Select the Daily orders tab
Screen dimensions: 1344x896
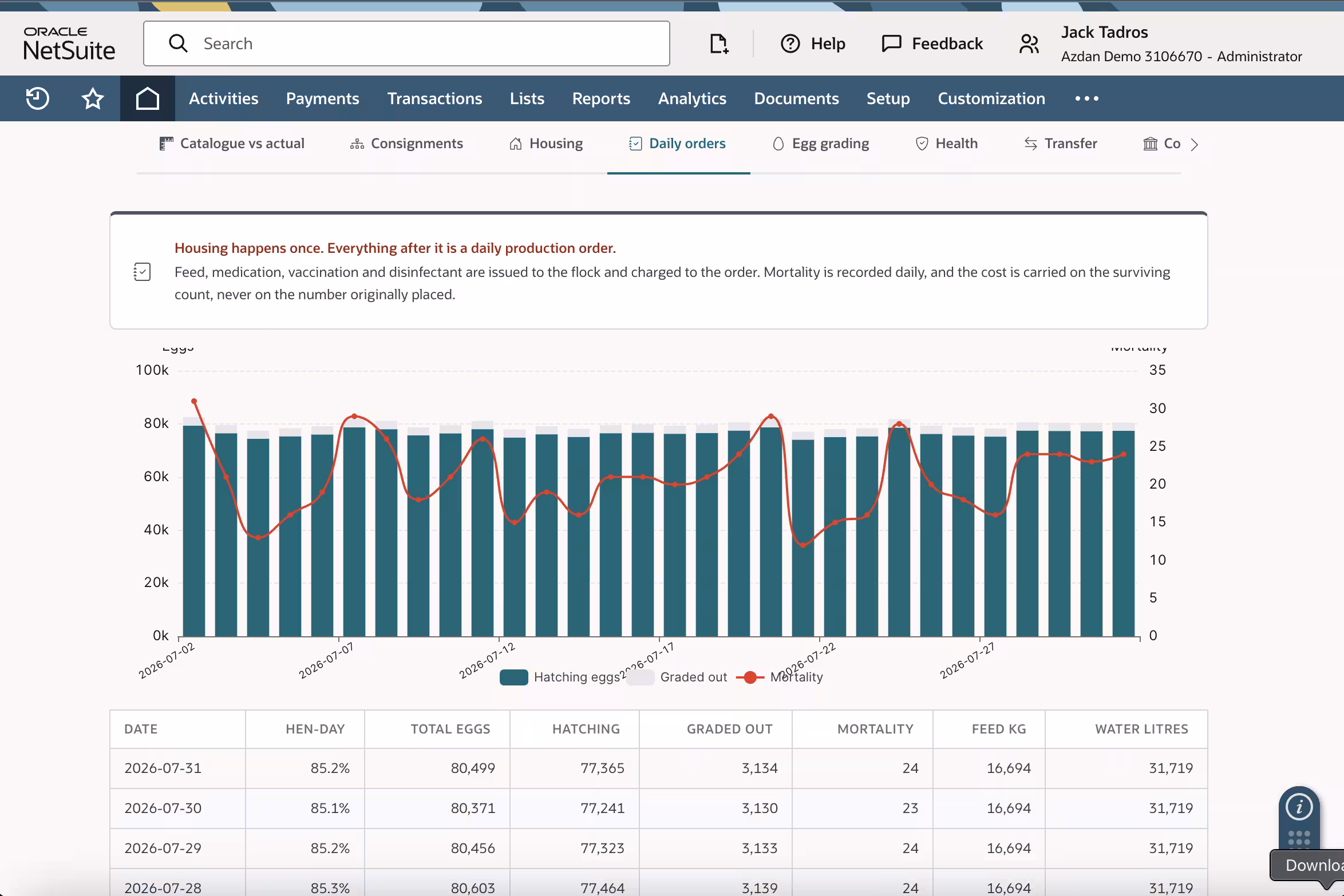(x=678, y=144)
